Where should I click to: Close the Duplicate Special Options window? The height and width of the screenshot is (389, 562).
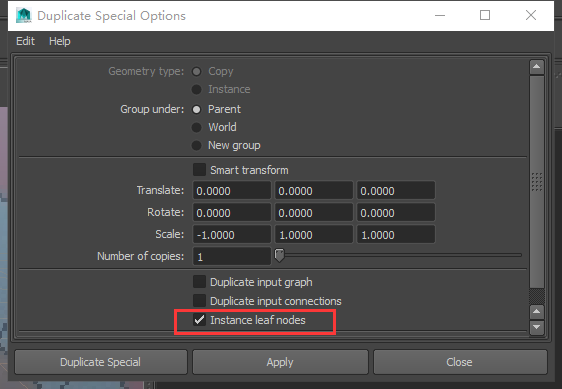click(x=531, y=15)
